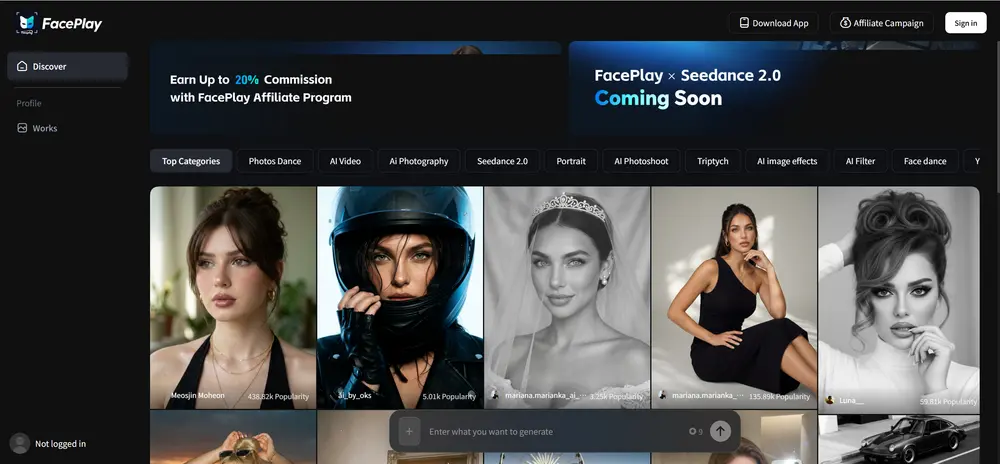The width and height of the screenshot is (1000, 464).
Task: Click the Download App button
Action: 774,23
